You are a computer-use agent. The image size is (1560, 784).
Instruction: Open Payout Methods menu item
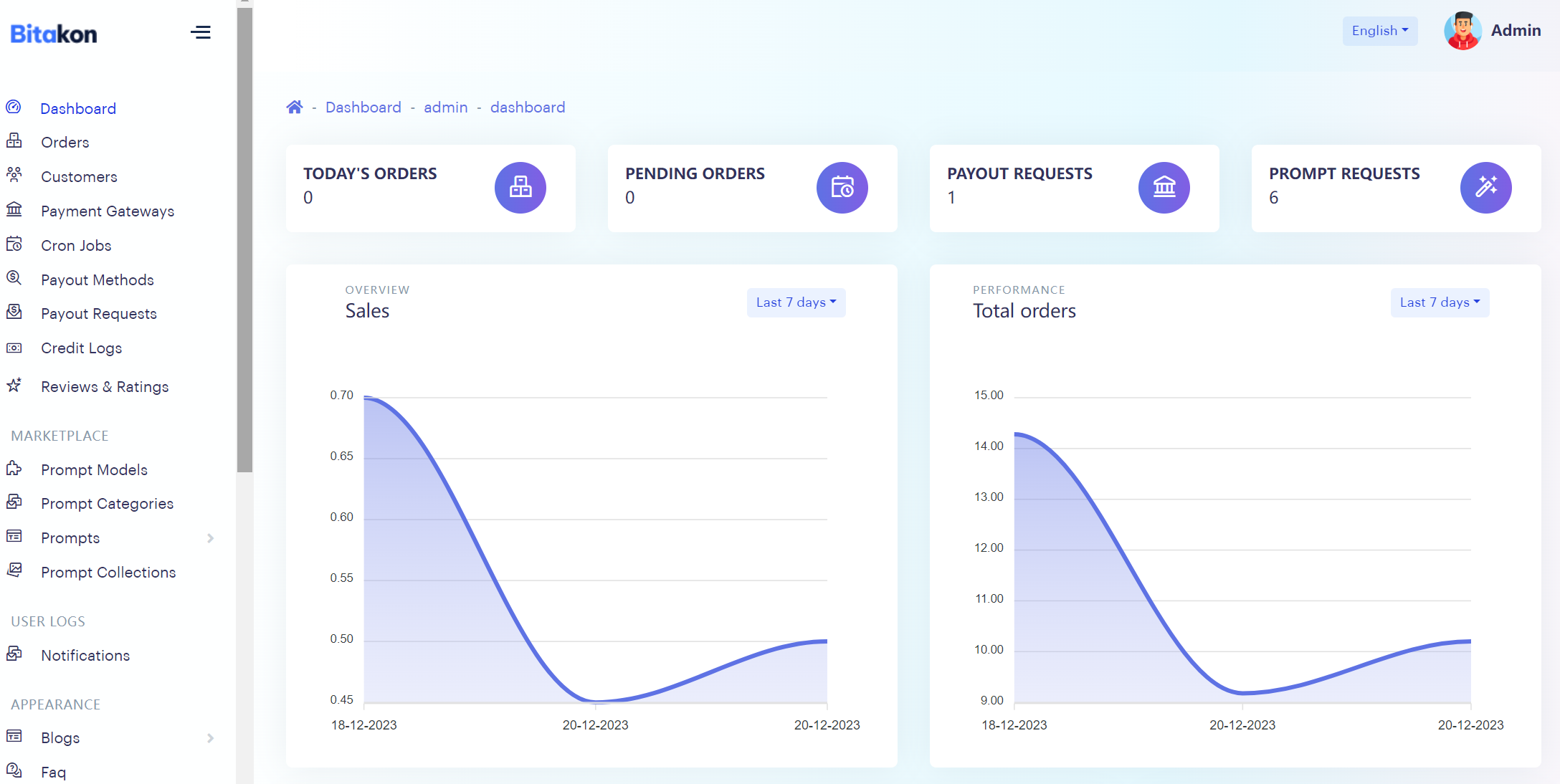97,279
